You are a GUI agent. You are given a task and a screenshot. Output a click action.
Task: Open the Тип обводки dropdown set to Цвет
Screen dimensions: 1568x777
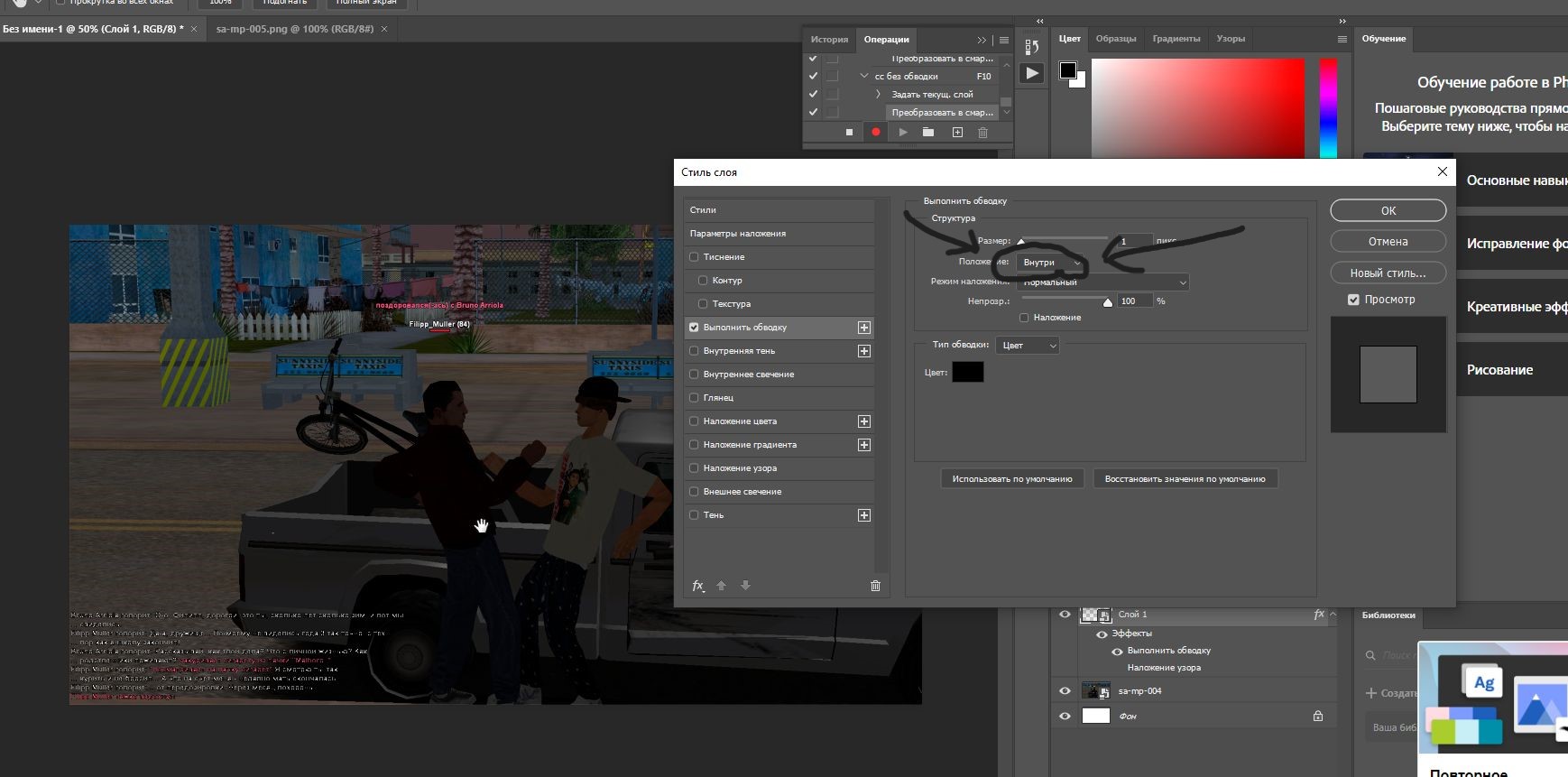click(x=1027, y=346)
